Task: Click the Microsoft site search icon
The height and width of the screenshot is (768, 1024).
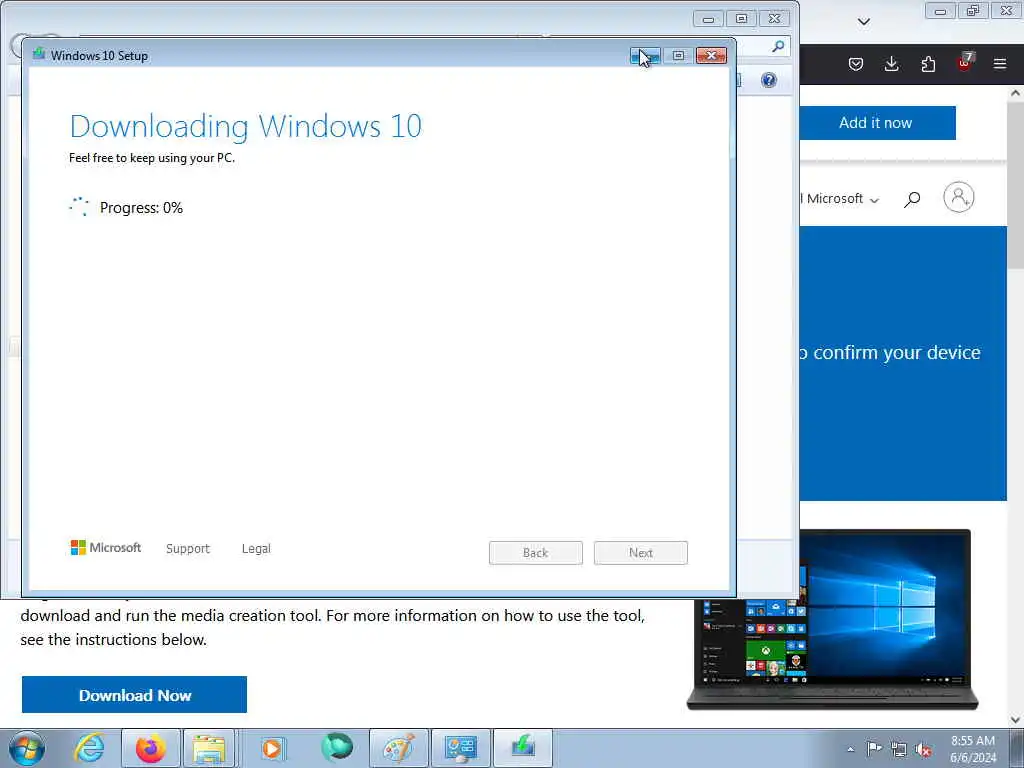Action: 912,199
